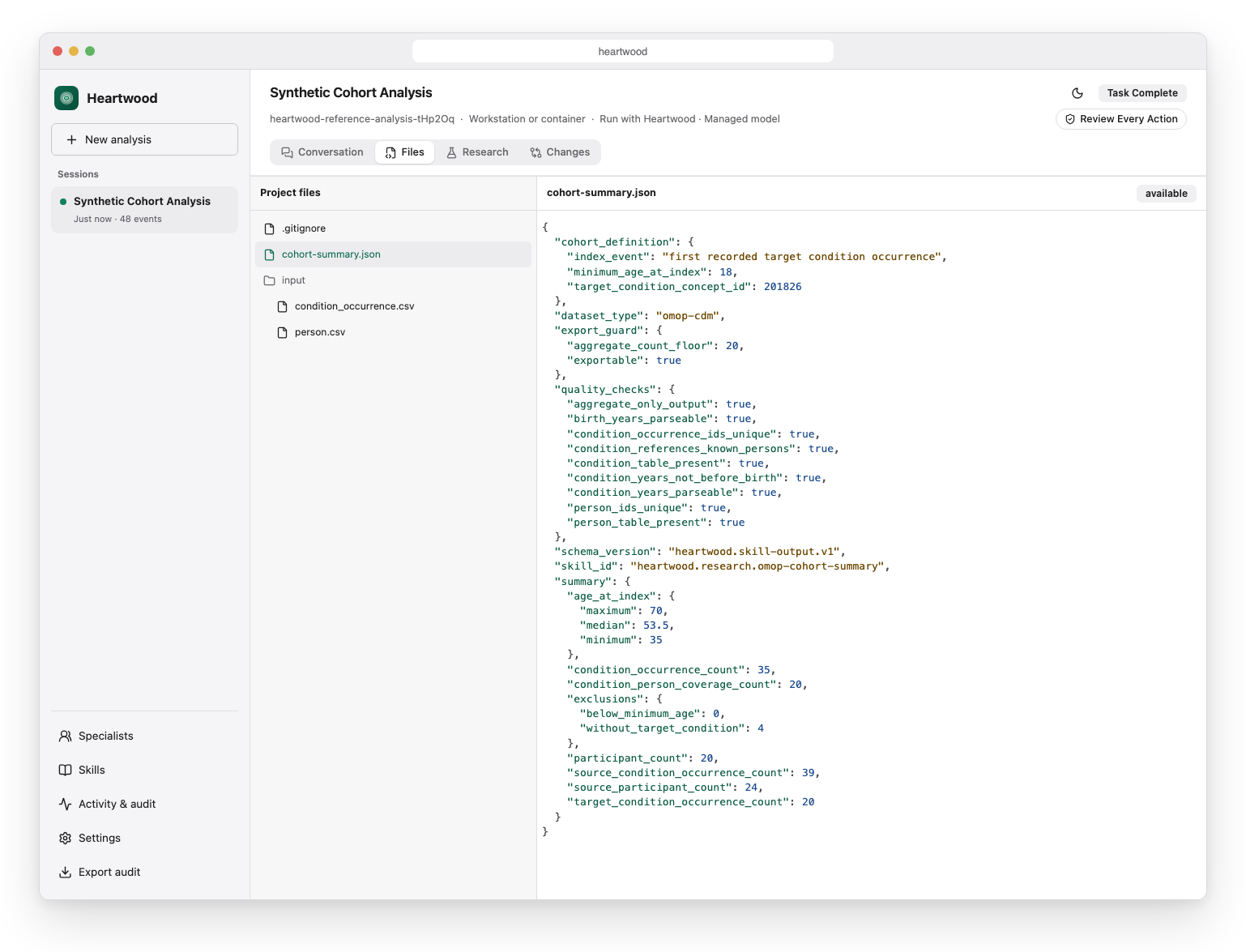1246x952 pixels.
Task: Click the green session status dot
Action: click(x=63, y=202)
